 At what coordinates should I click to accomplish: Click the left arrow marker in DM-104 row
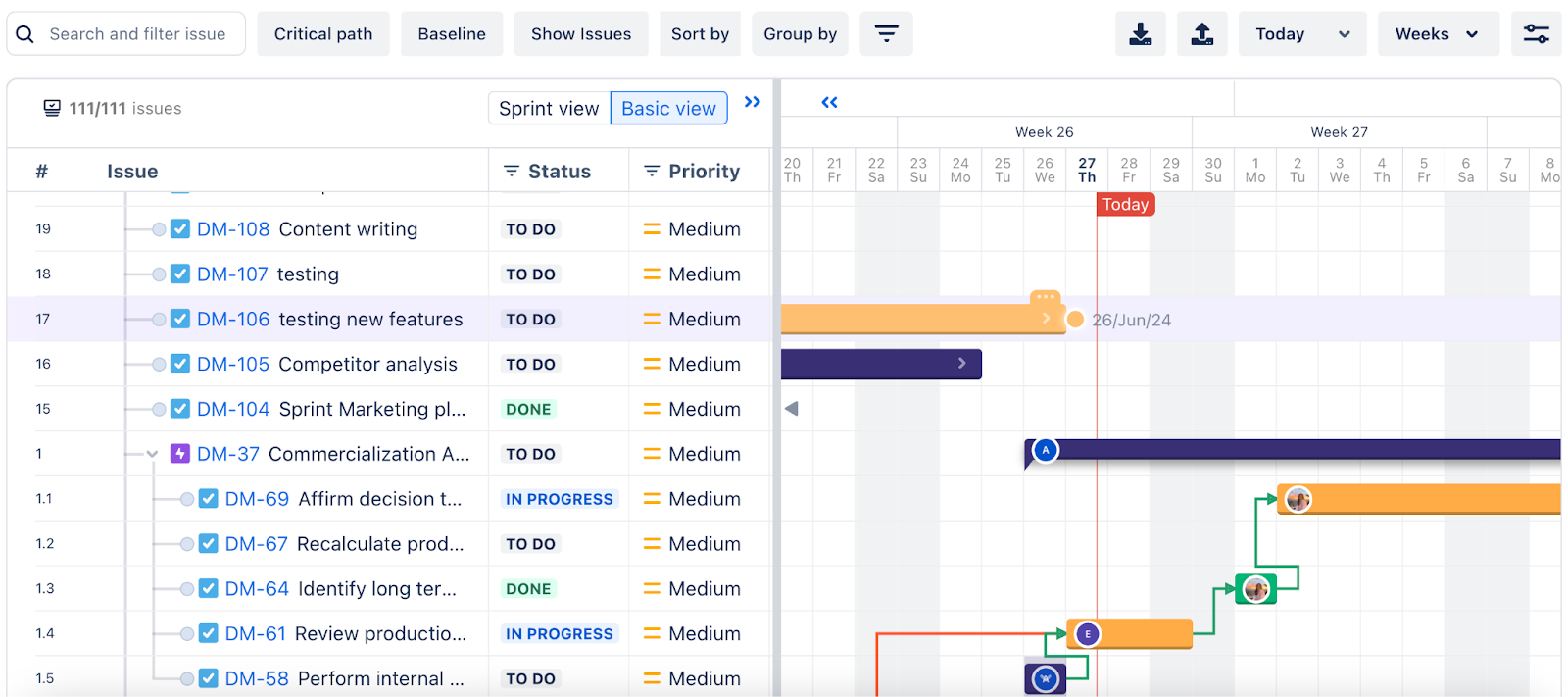click(792, 409)
